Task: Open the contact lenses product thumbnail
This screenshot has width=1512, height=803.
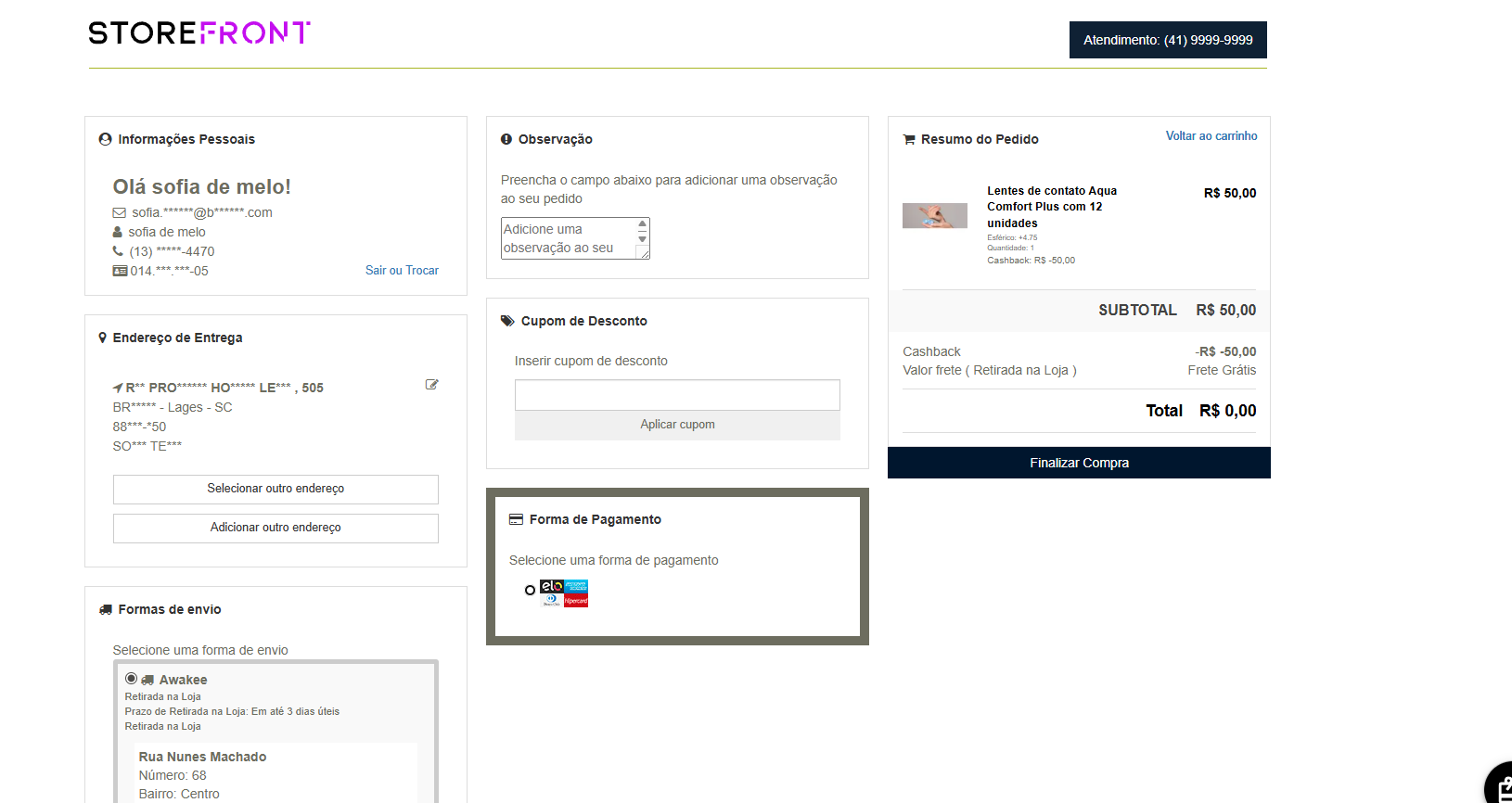Action: [935, 216]
